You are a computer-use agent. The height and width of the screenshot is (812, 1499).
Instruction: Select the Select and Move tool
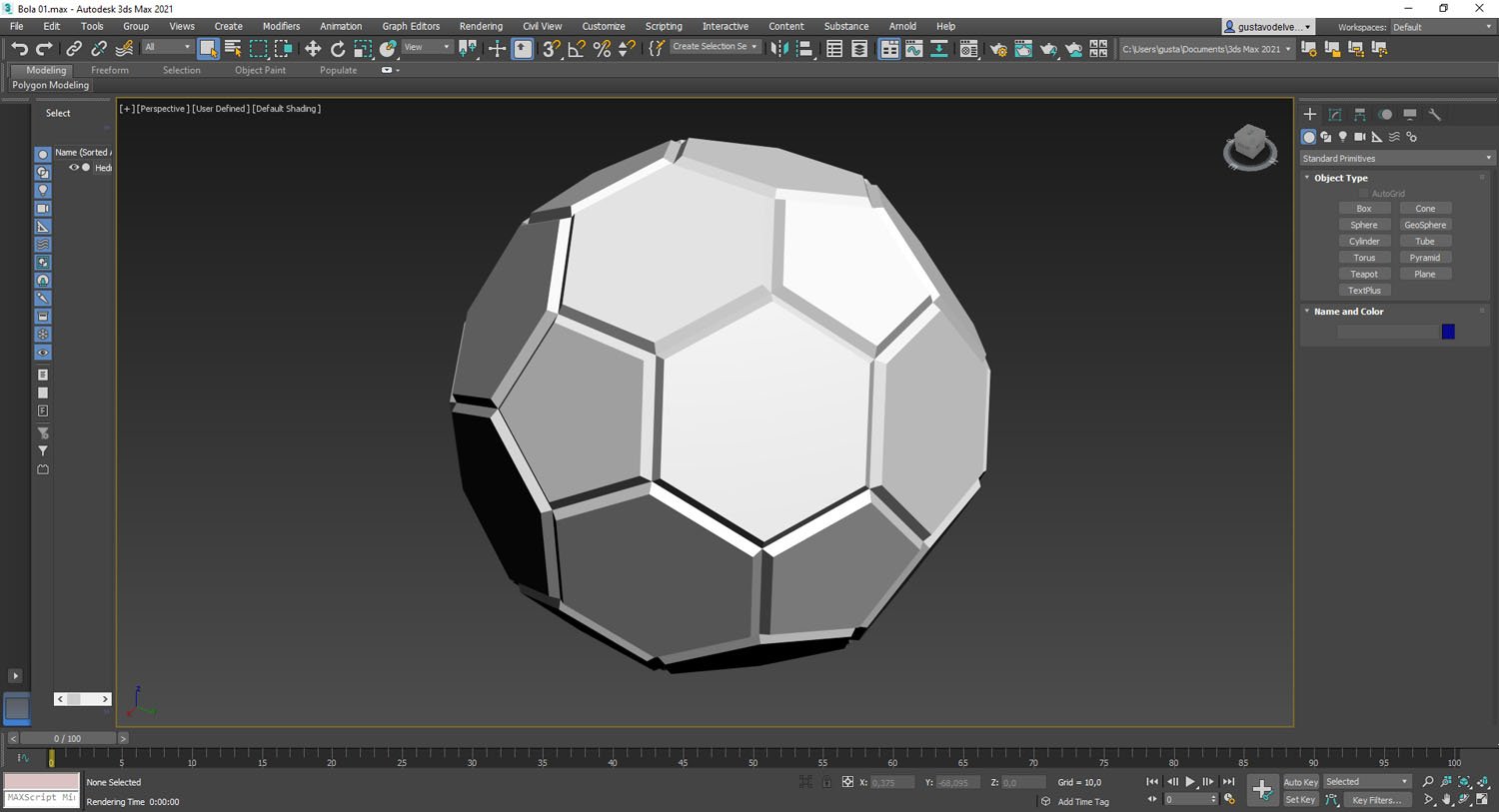click(x=313, y=48)
